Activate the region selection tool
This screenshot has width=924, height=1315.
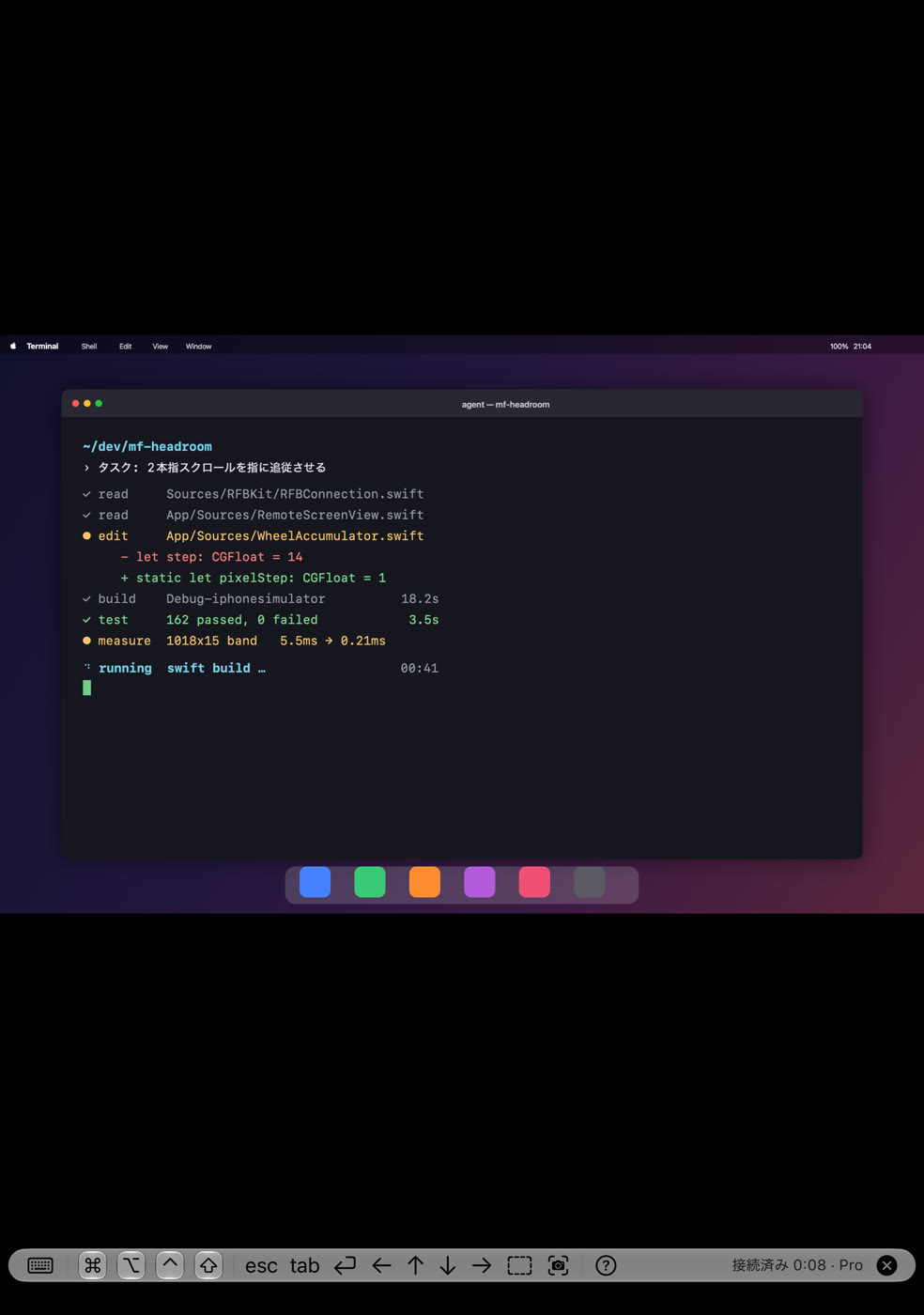[519, 1265]
